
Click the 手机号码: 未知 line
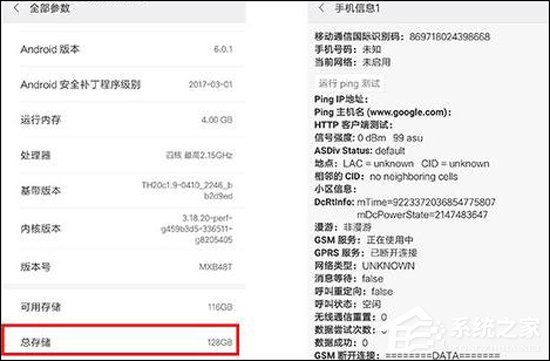click(348, 49)
